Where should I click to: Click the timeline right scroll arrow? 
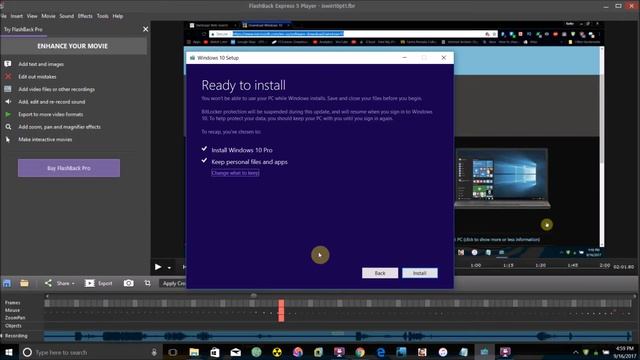pos(634,296)
